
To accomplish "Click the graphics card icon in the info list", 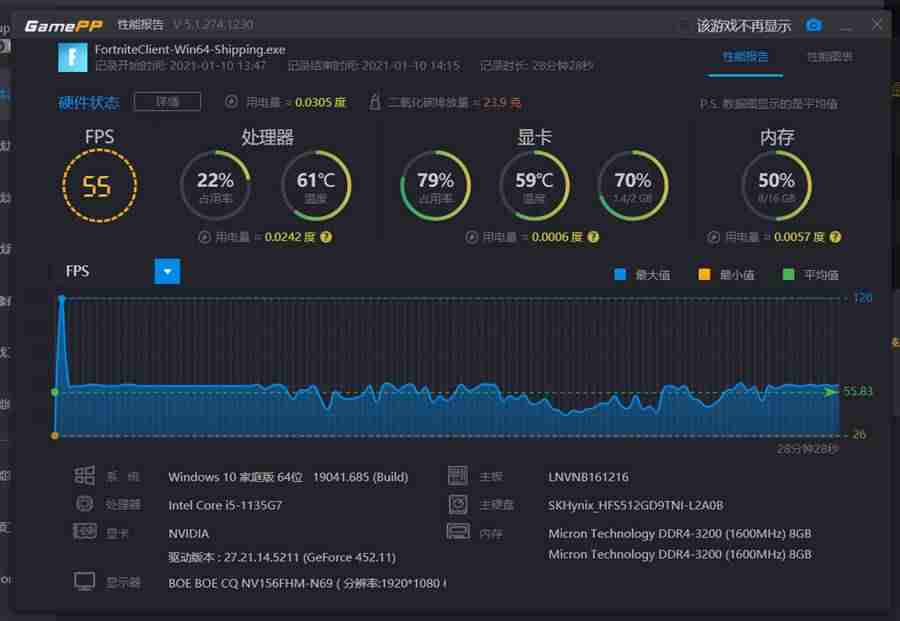I will pos(84,531).
